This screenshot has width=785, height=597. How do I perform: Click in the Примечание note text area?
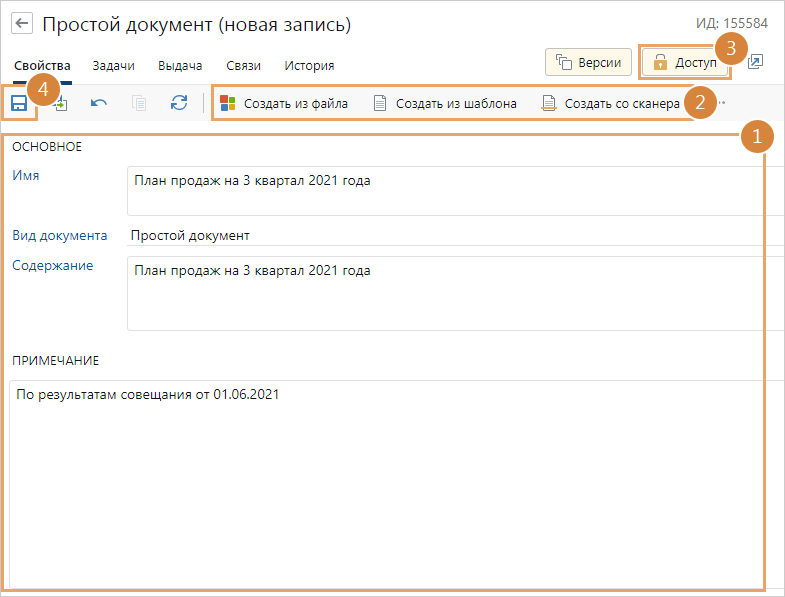[x=390, y=480]
